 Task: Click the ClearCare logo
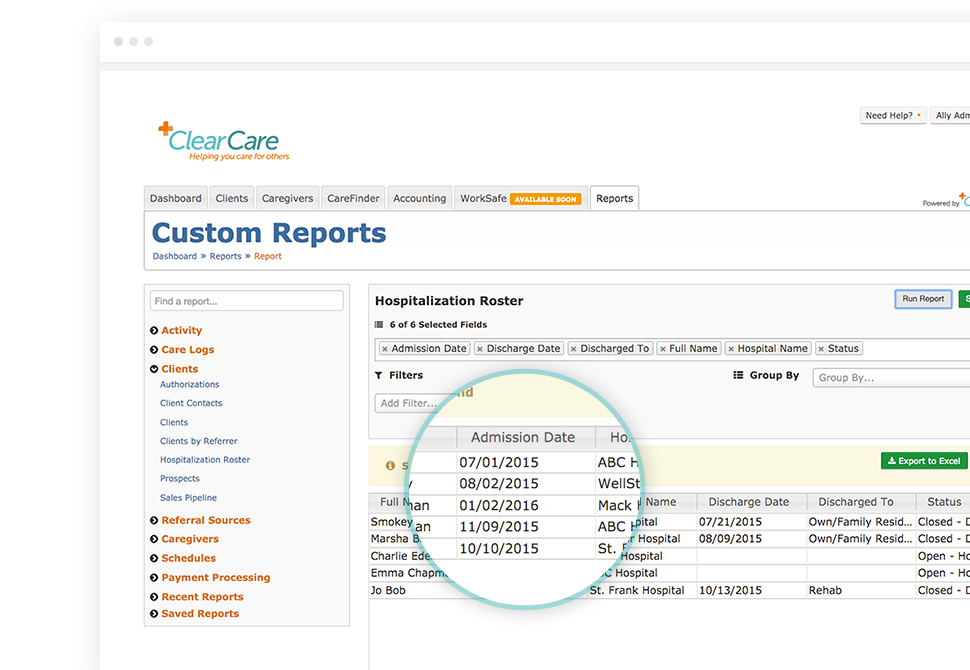click(224, 141)
